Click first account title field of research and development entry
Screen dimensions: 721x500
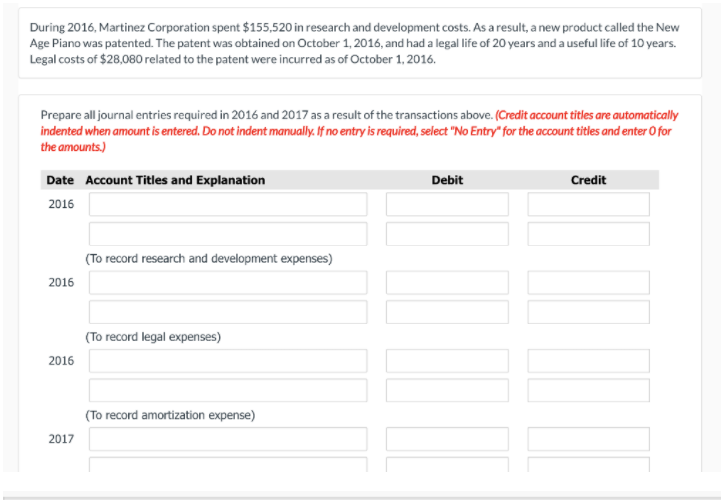228,204
